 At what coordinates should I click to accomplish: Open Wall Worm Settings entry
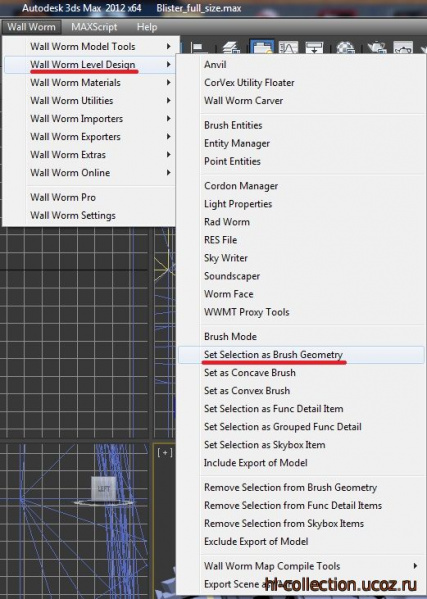[73, 215]
